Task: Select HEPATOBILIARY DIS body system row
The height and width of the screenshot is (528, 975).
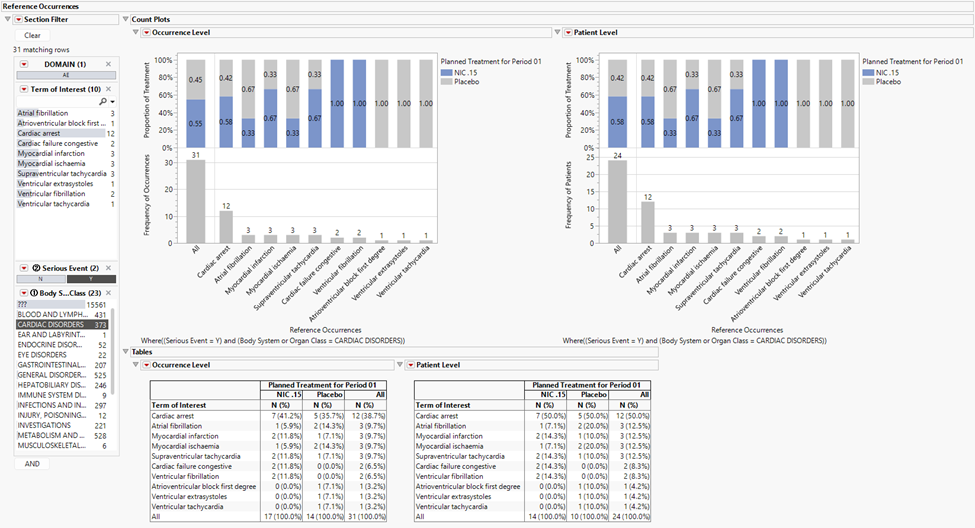Action: [x=62, y=385]
